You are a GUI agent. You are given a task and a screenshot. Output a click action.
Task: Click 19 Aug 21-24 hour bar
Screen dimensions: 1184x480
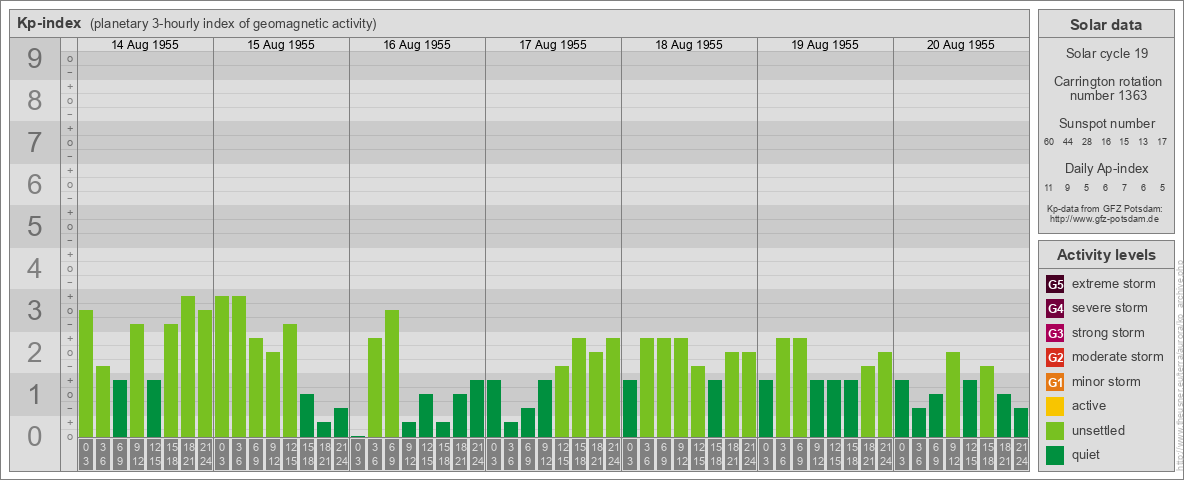pos(885,395)
